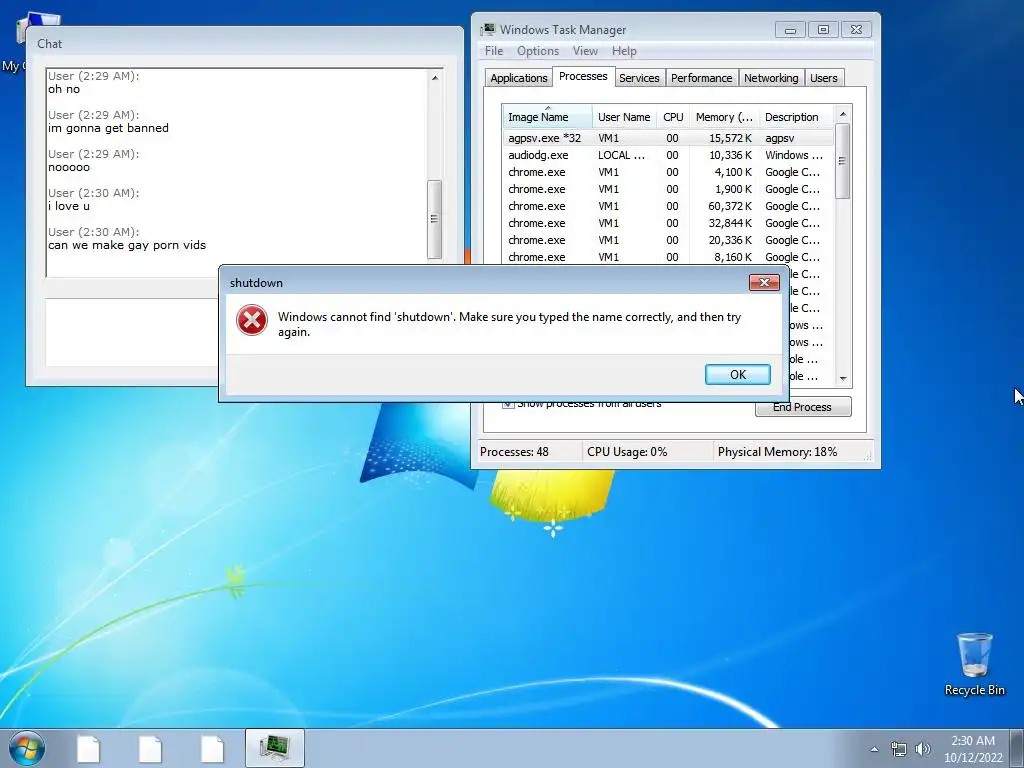
Task: Click Task Manager title bar icon
Action: (488, 29)
